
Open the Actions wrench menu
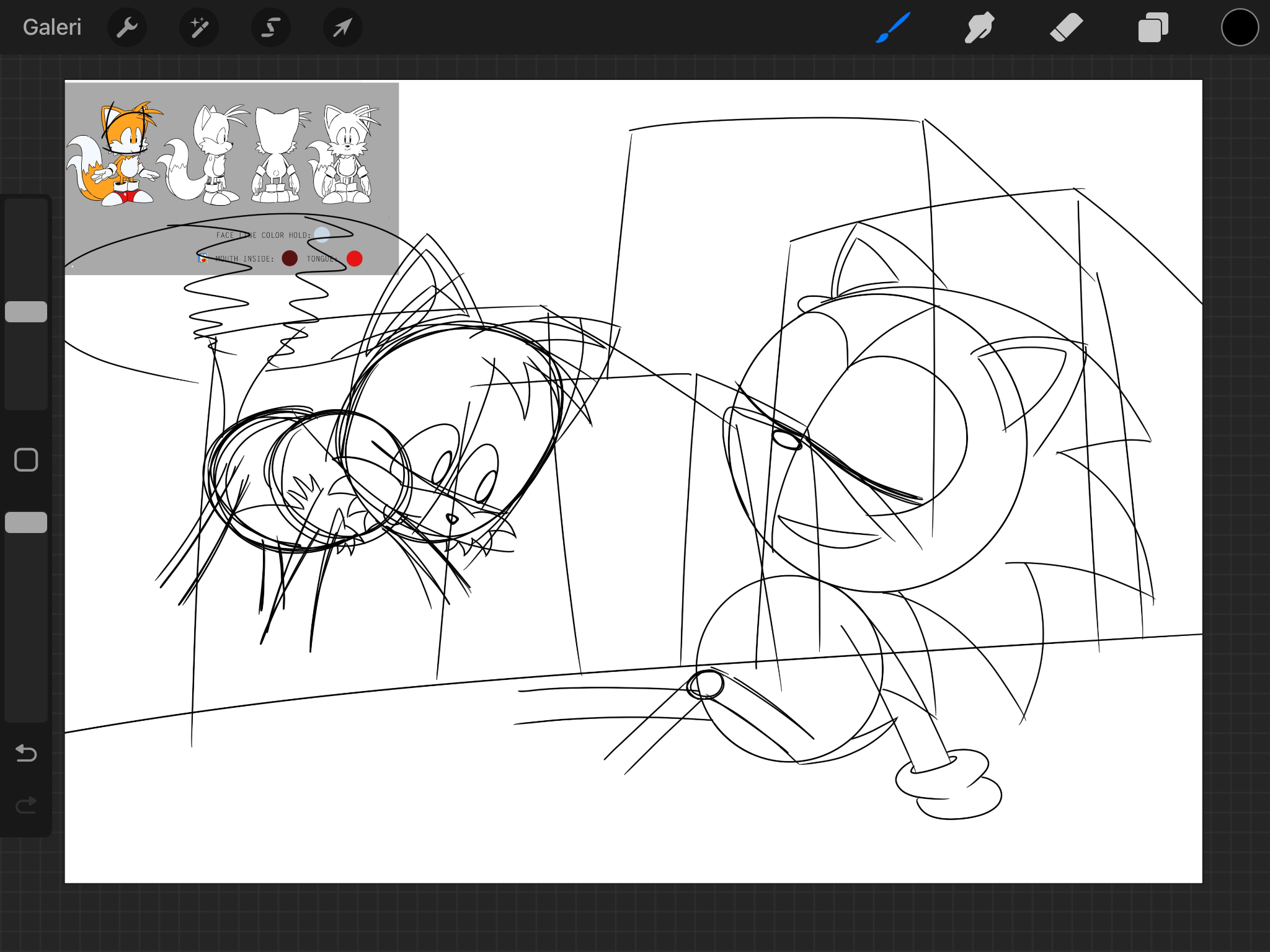pyautogui.click(x=127, y=27)
